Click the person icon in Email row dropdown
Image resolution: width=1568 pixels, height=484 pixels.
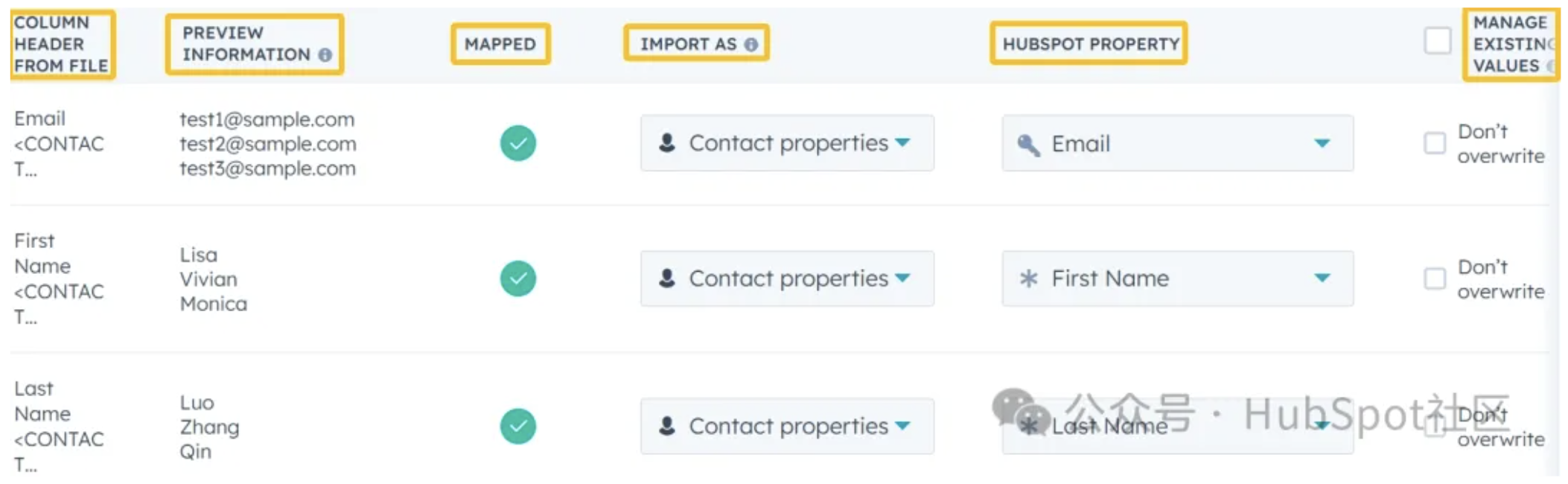[667, 142]
